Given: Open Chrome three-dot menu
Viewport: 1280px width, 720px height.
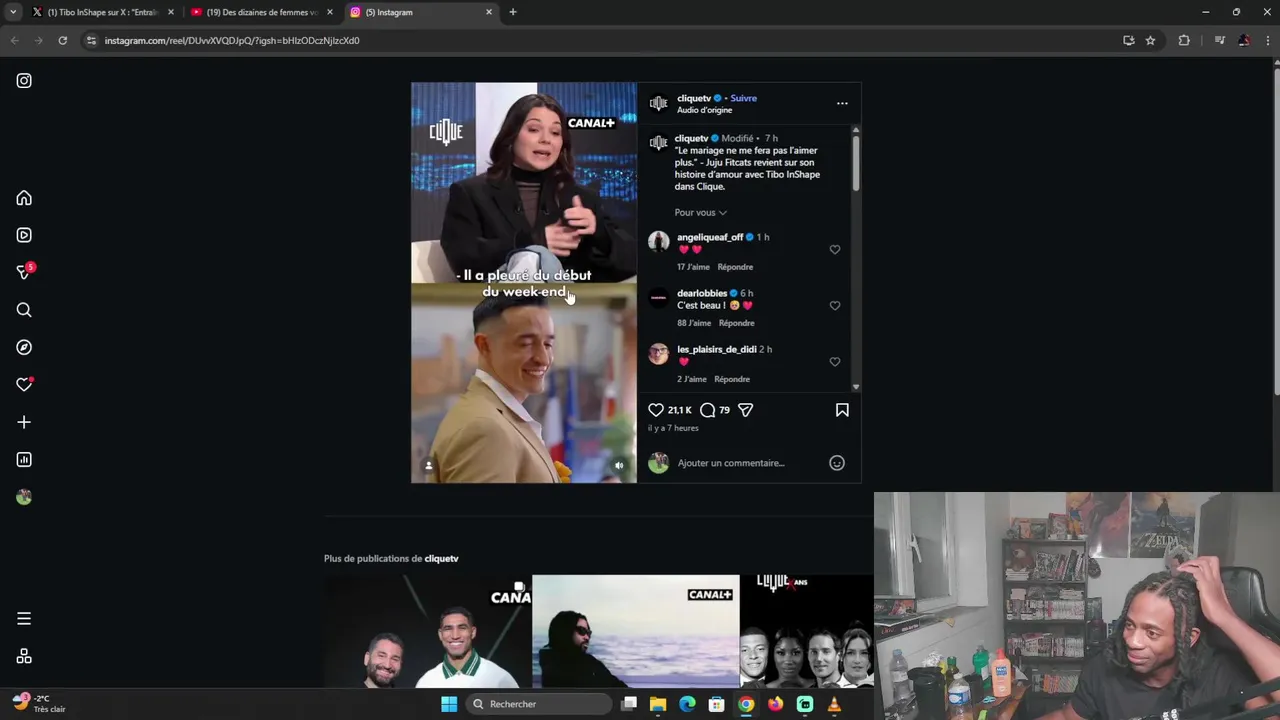Looking at the screenshot, I should (1268, 40).
